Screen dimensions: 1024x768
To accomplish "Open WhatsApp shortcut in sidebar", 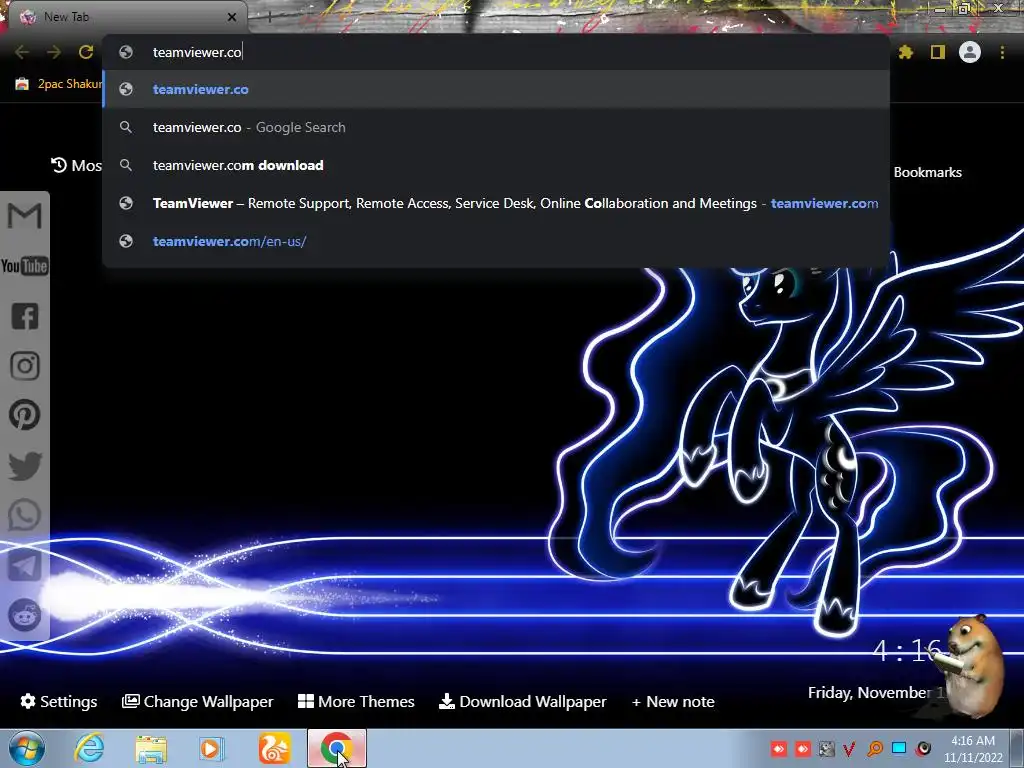I will [25, 515].
